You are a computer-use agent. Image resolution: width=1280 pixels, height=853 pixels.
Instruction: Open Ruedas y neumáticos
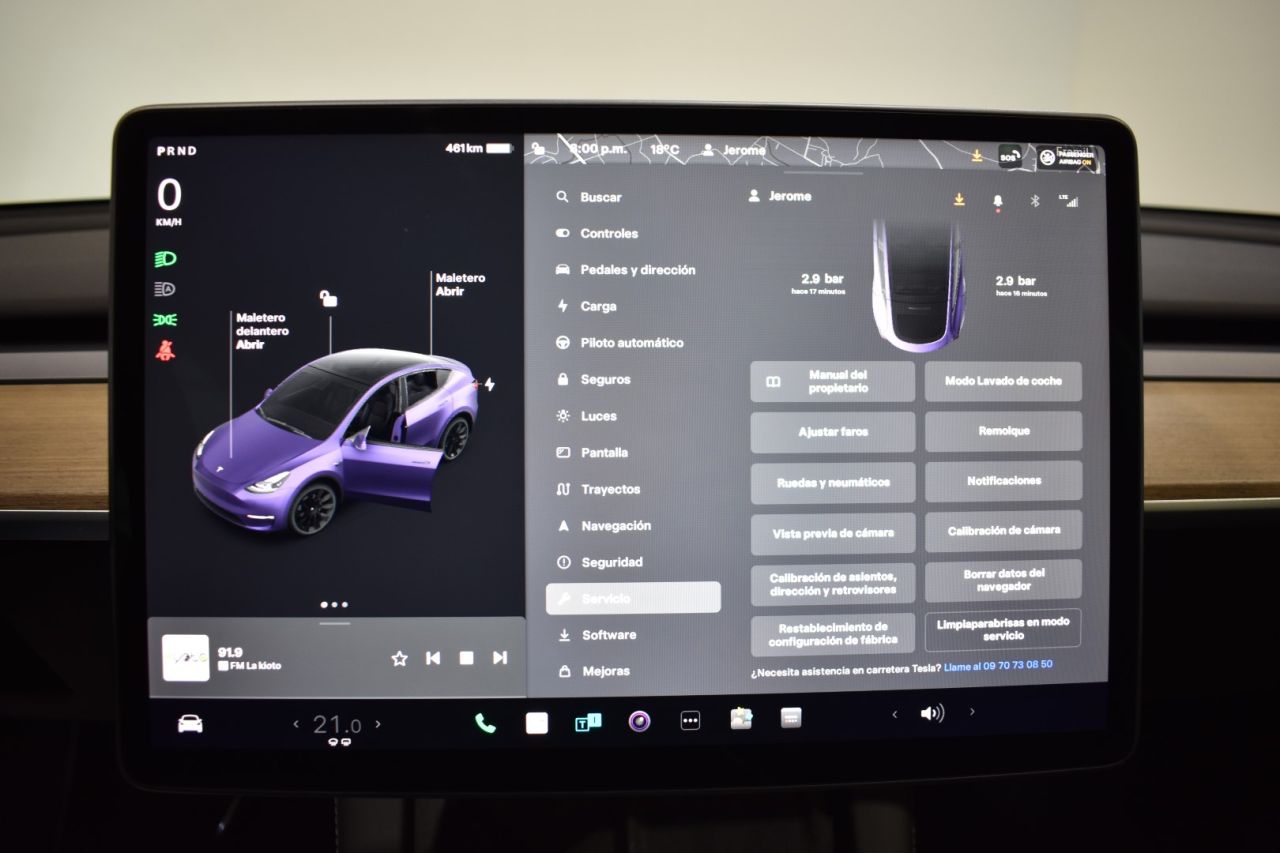pyautogui.click(x=832, y=482)
